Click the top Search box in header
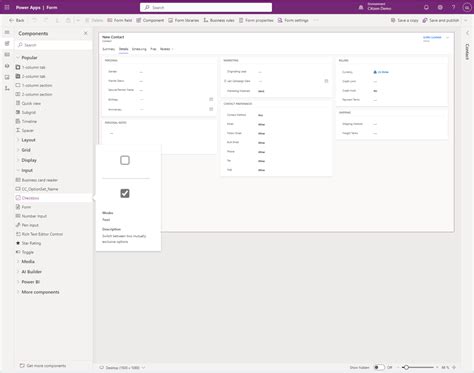The width and height of the screenshot is (474, 373). [206, 7]
